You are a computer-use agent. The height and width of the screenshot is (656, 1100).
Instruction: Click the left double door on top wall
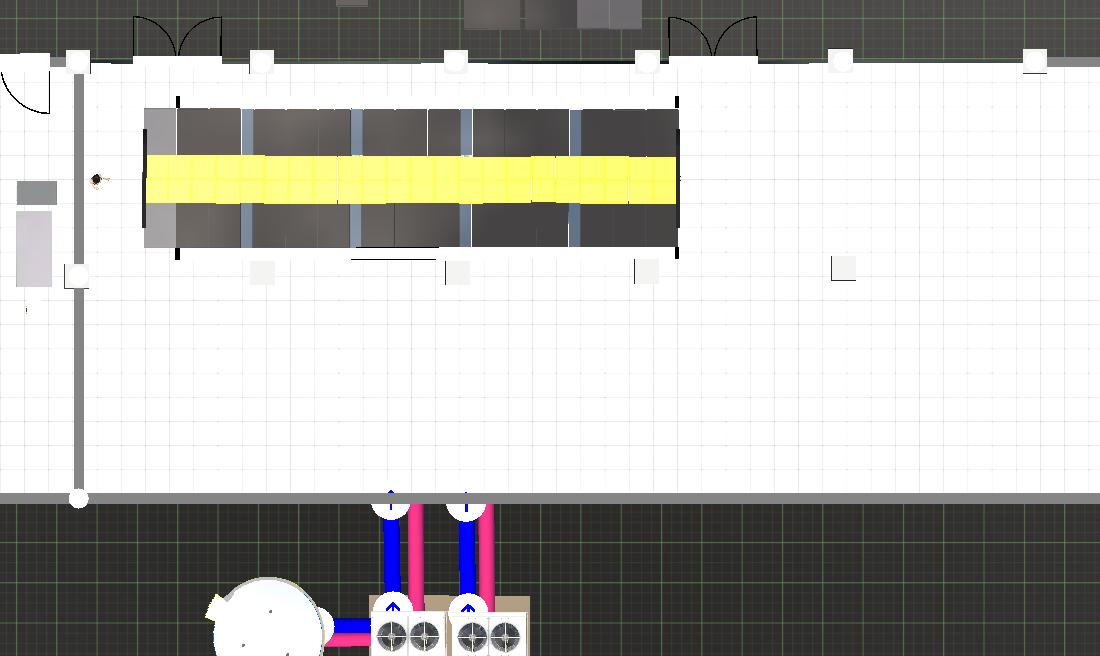[177, 38]
